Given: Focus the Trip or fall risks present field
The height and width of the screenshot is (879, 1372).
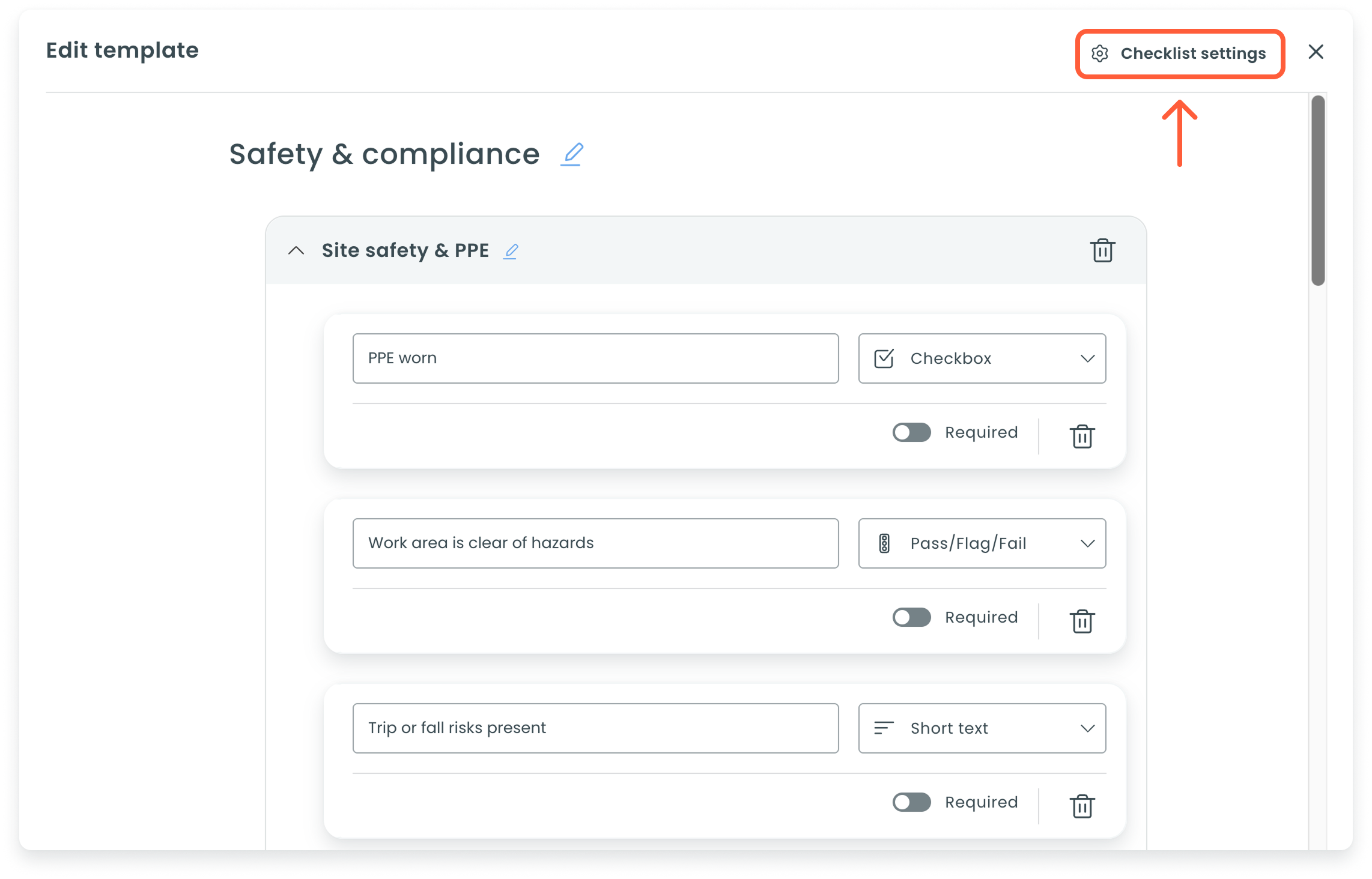Looking at the screenshot, I should (x=595, y=728).
